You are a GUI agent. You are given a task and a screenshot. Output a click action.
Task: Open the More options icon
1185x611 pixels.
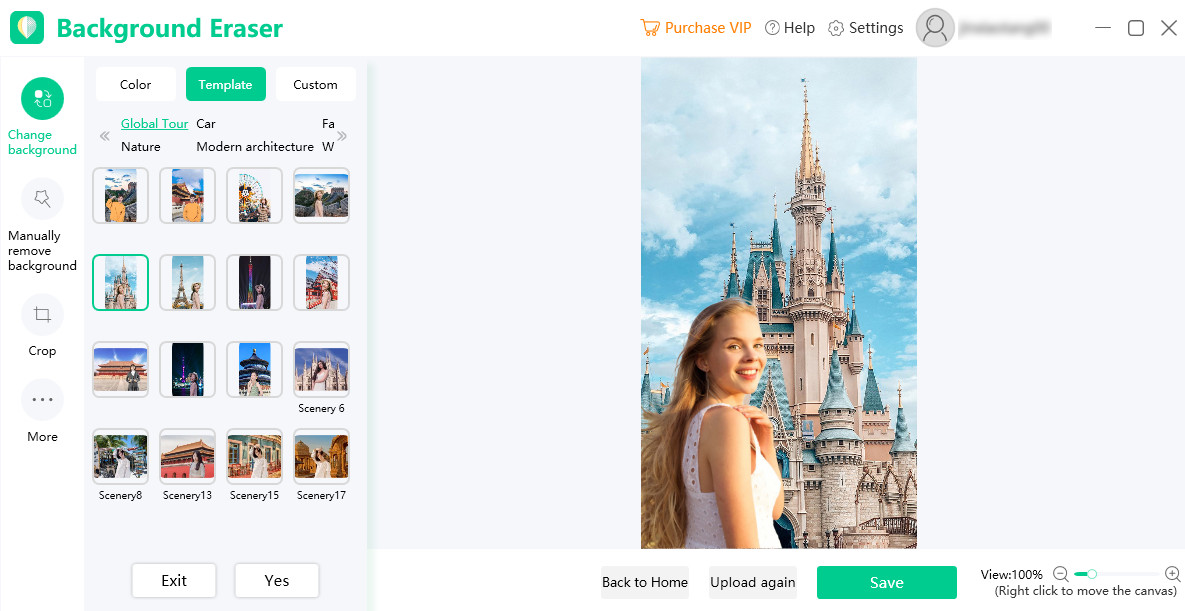pyautogui.click(x=42, y=400)
